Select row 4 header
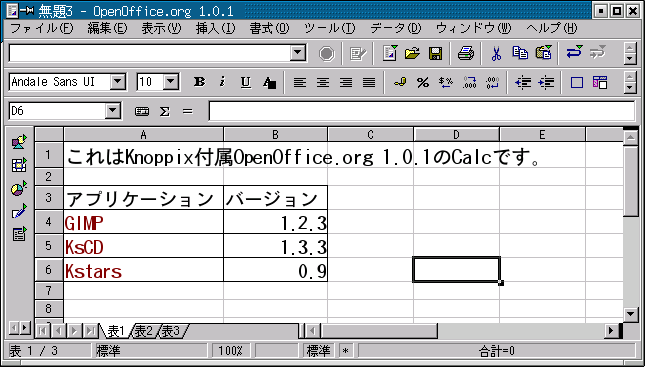Screen dimensions: 645x367 (49, 222)
